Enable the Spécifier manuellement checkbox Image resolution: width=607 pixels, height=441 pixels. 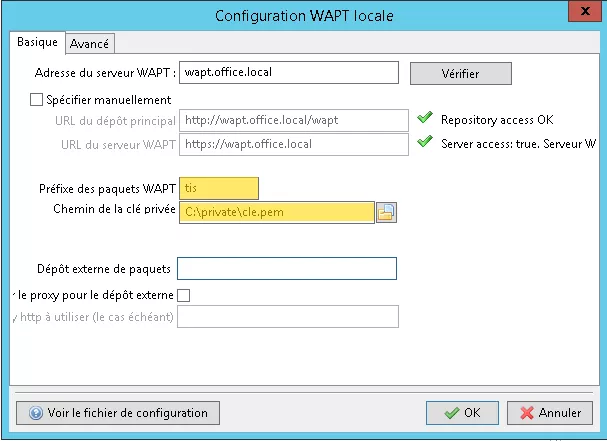tap(36, 100)
